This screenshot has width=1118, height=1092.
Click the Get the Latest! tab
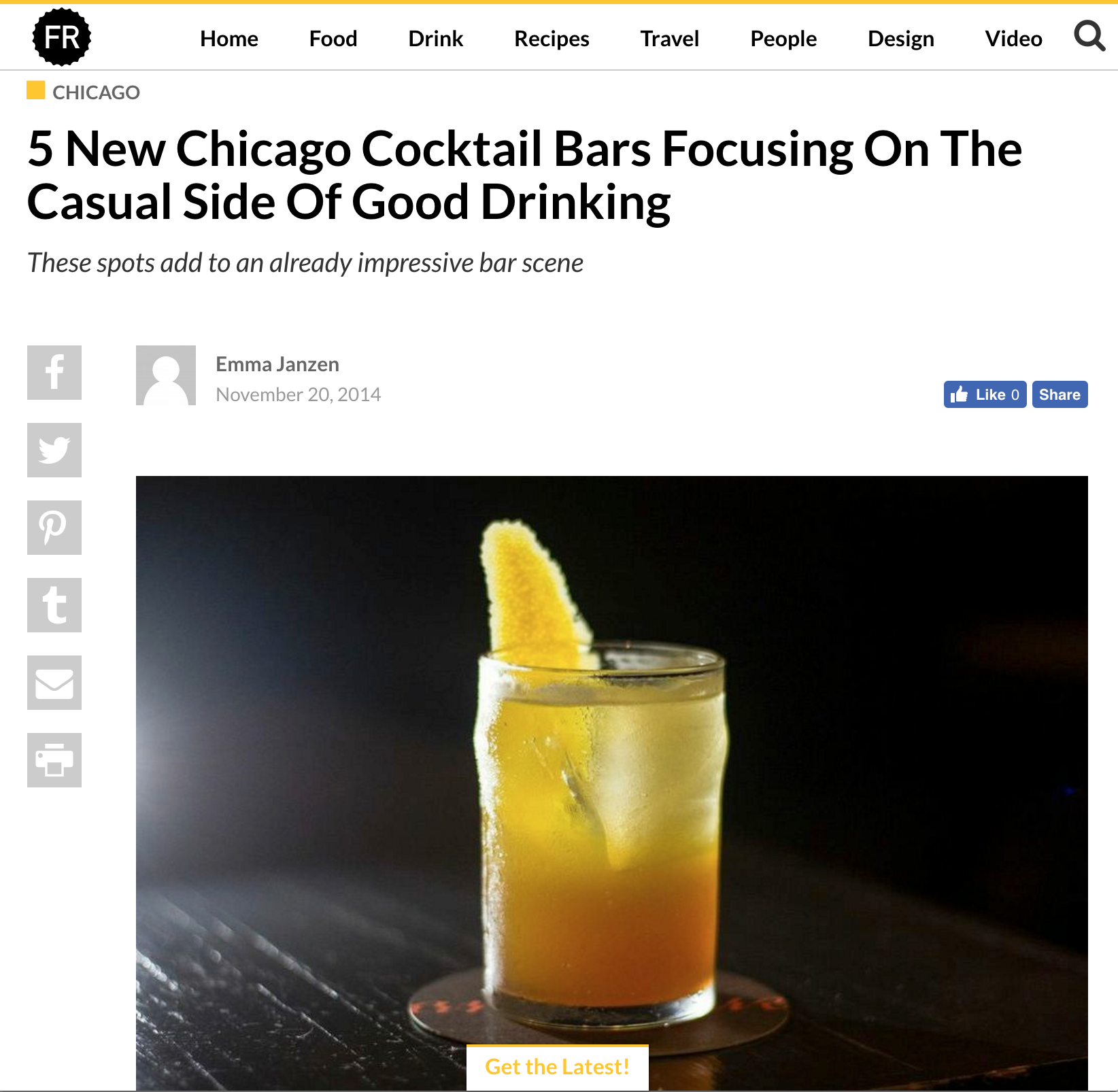coord(558,1067)
